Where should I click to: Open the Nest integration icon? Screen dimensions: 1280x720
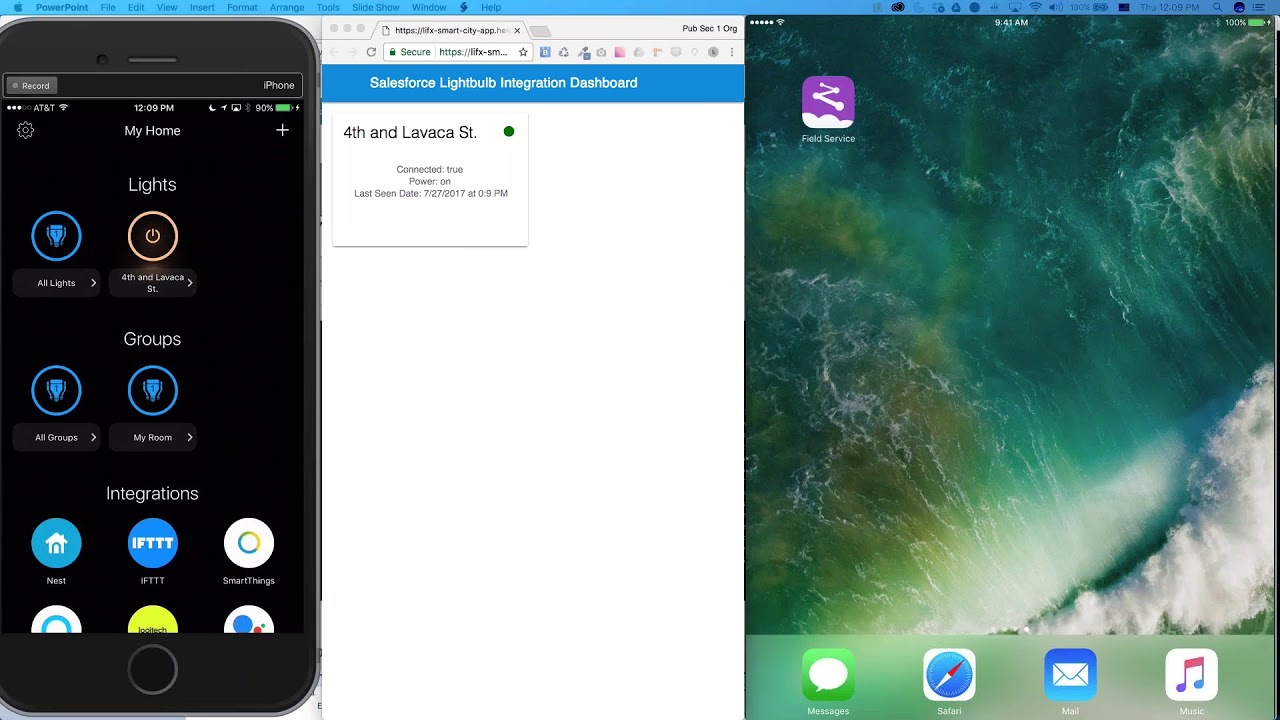tap(56, 543)
